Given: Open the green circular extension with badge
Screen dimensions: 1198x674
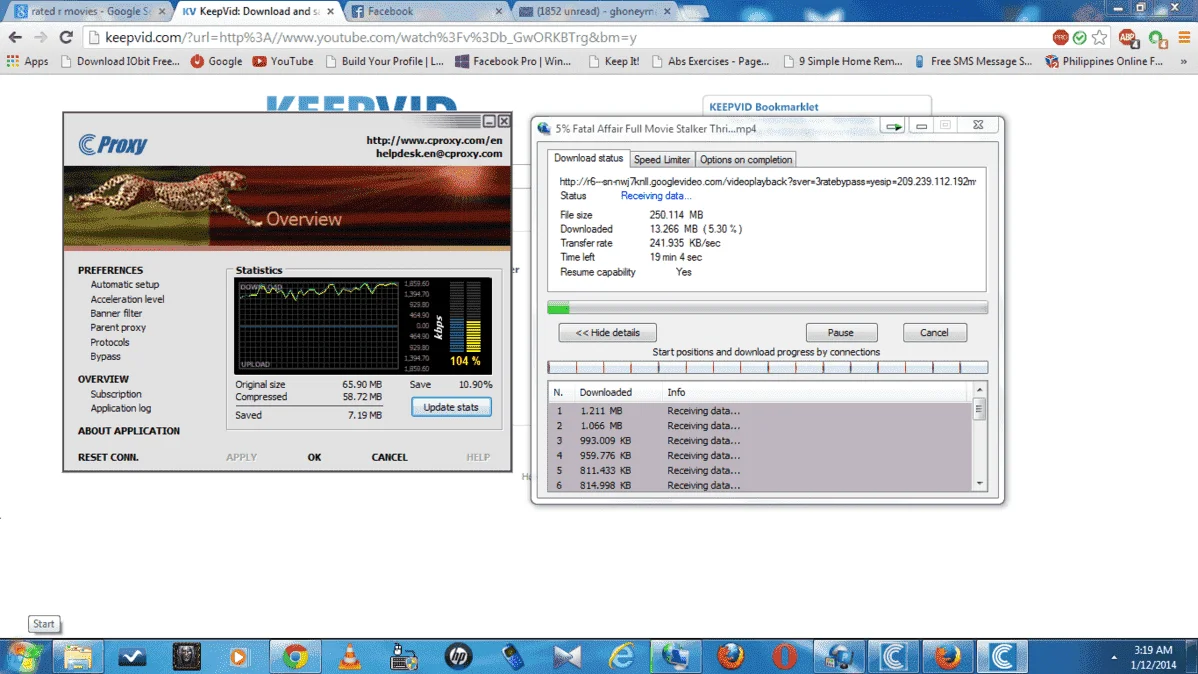Looking at the screenshot, I should [1157, 37].
